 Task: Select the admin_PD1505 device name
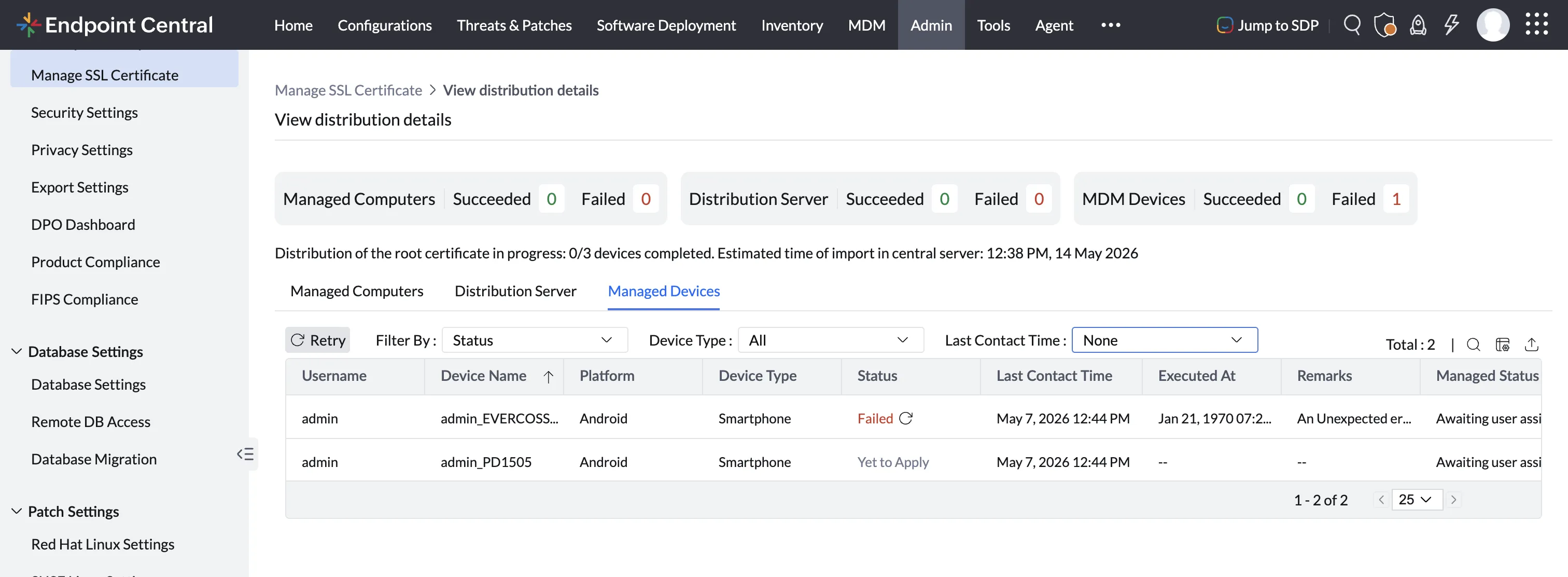pyautogui.click(x=486, y=462)
